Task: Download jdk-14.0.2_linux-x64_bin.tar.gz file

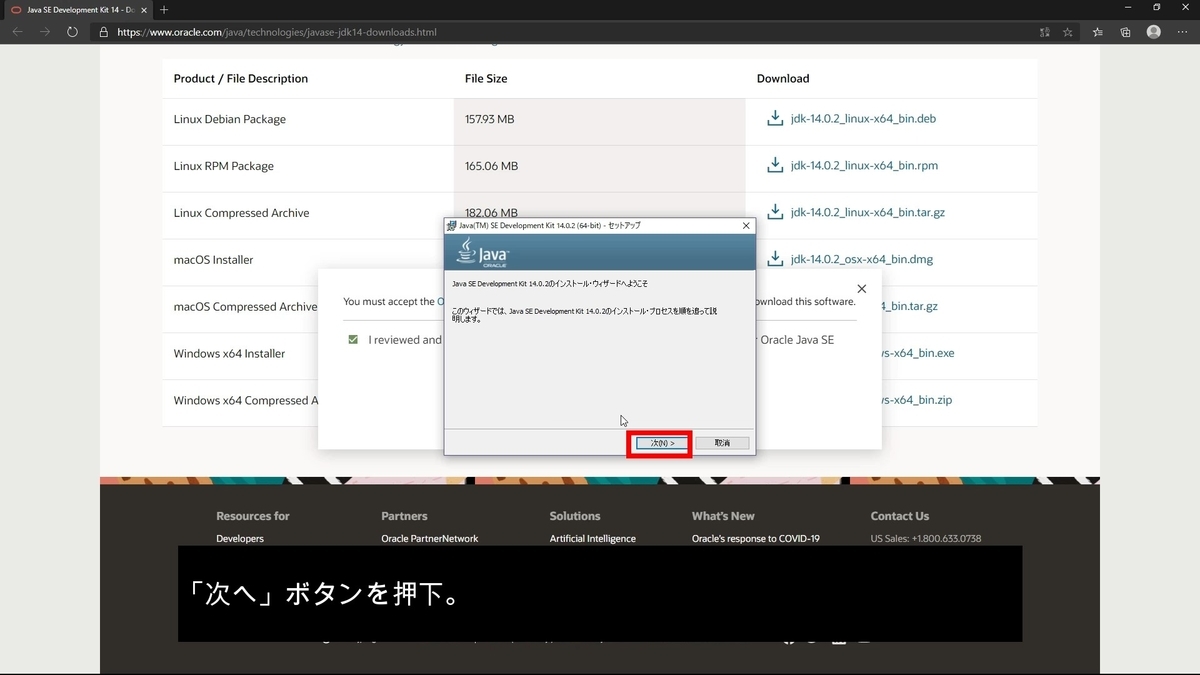Action: (x=867, y=213)
